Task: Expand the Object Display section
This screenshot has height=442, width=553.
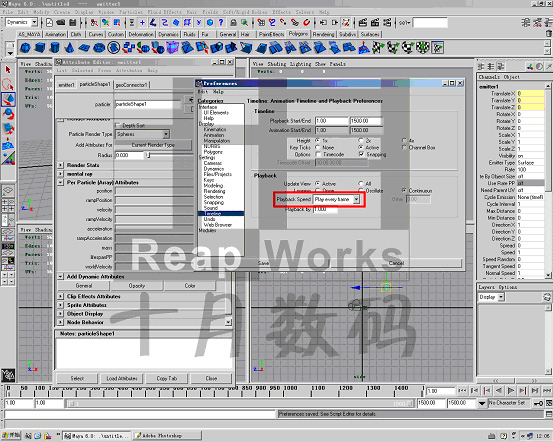Action: pyautogui.click(x=60, y=314)
